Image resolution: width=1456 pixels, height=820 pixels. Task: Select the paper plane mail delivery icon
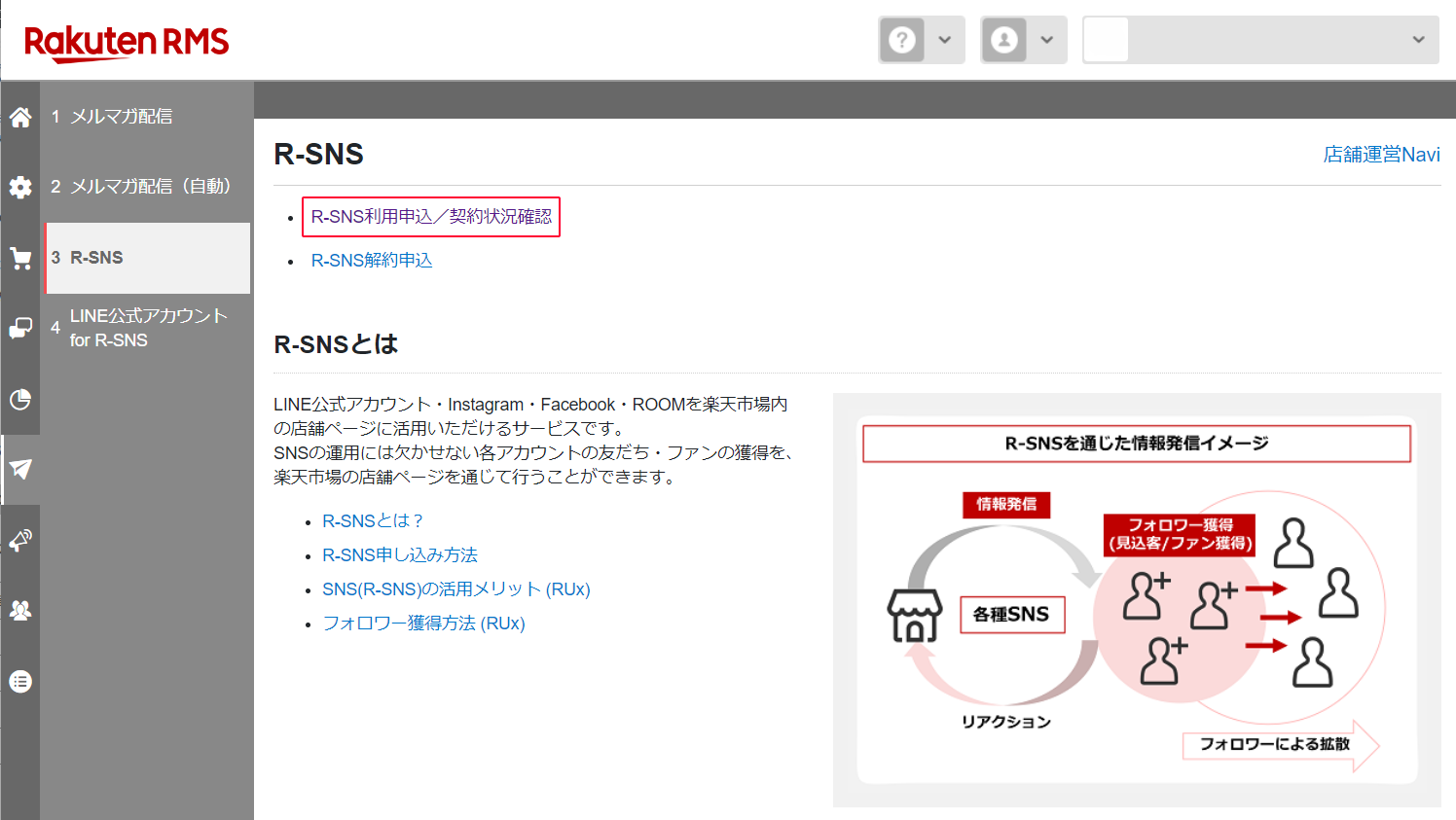click(19, 469)
